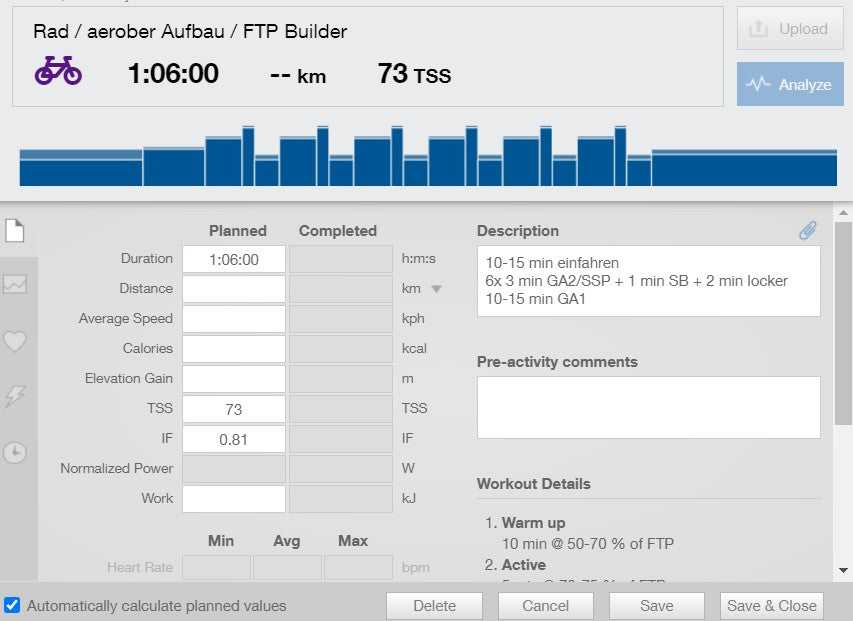853x621 pixels.
Task: Click Save & Close
Action: tap(771, 605)
